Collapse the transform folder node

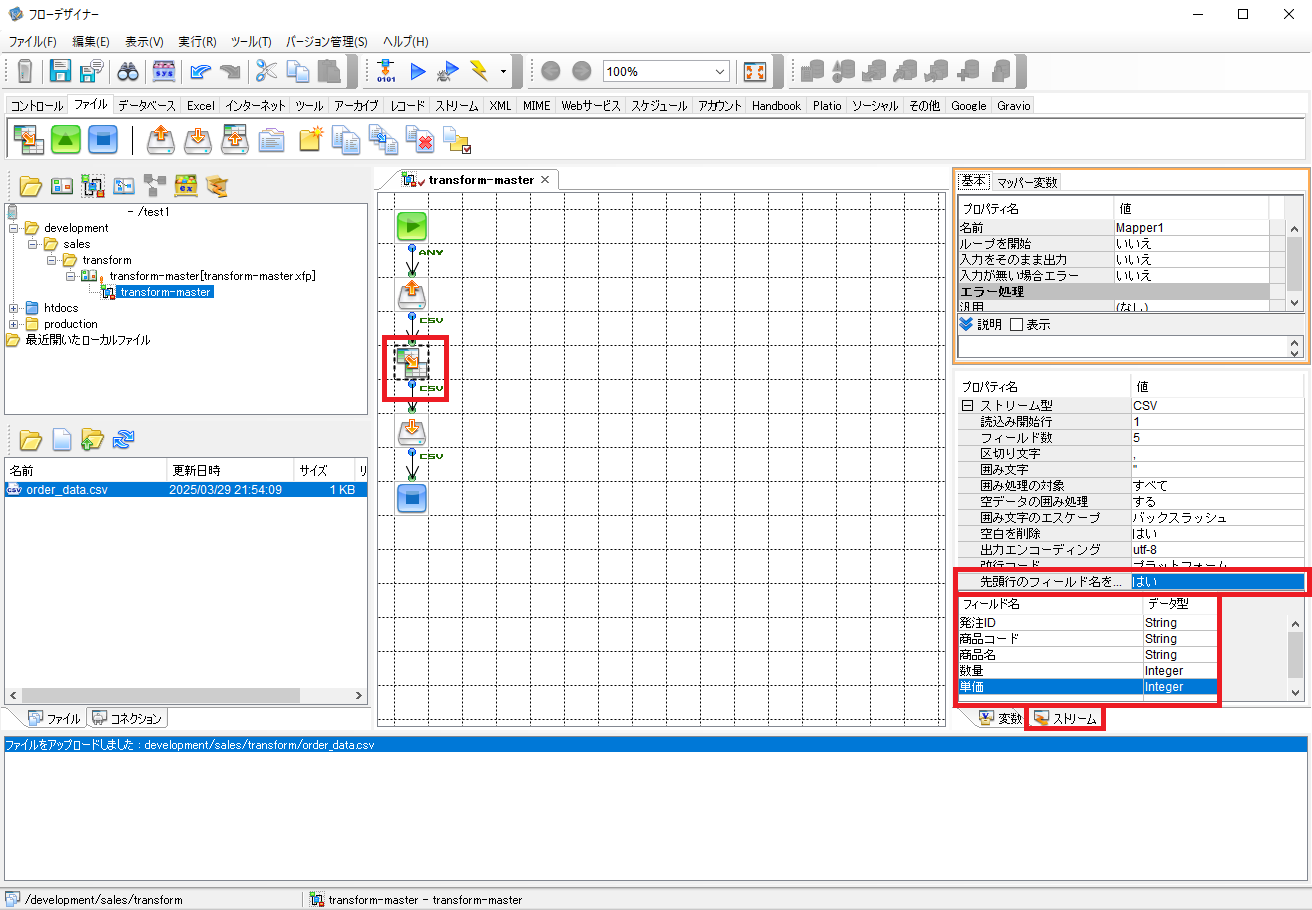[x=52, y=260]
